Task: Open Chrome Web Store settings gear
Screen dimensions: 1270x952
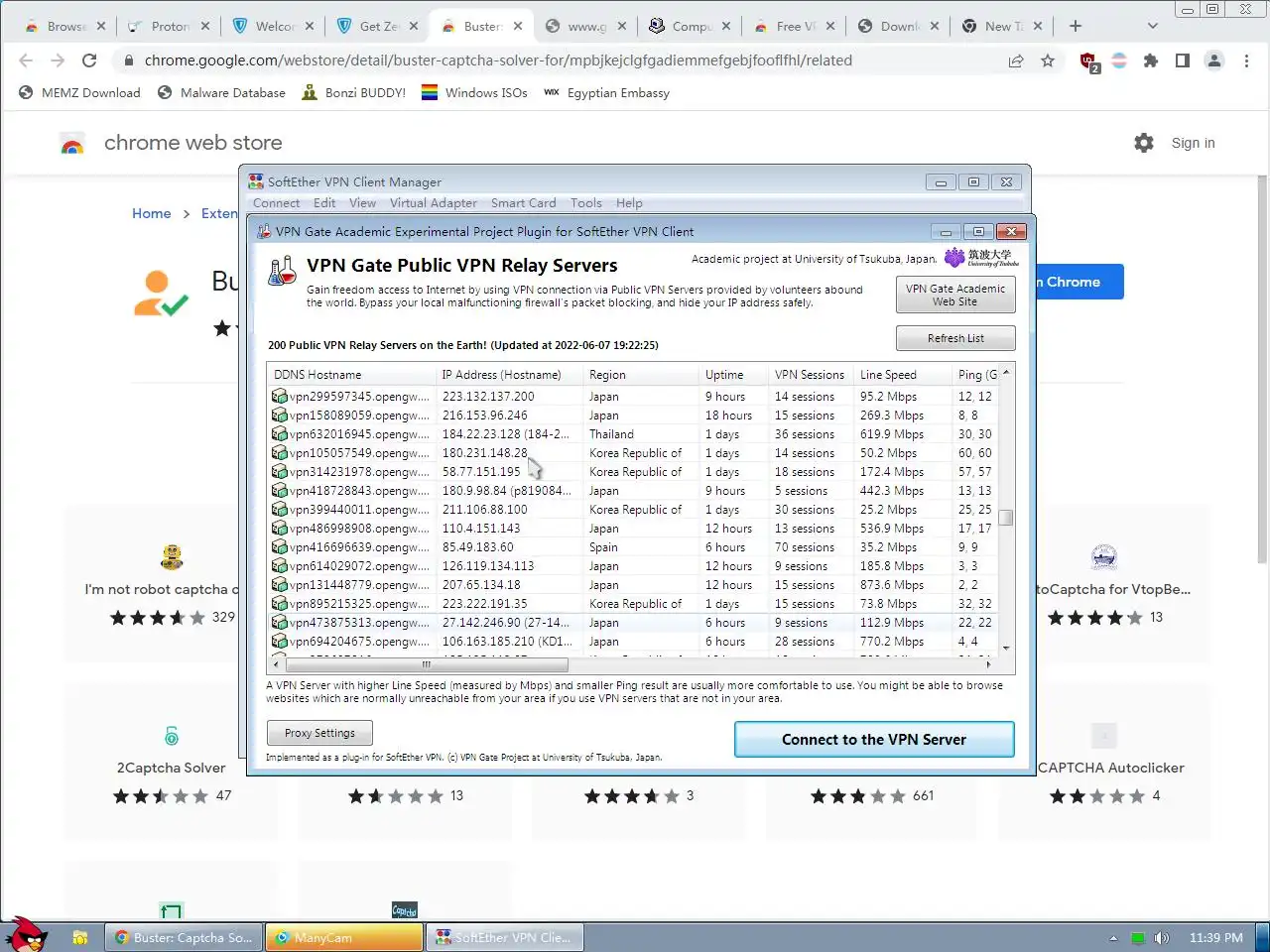Action: [x=1144, y=143]
